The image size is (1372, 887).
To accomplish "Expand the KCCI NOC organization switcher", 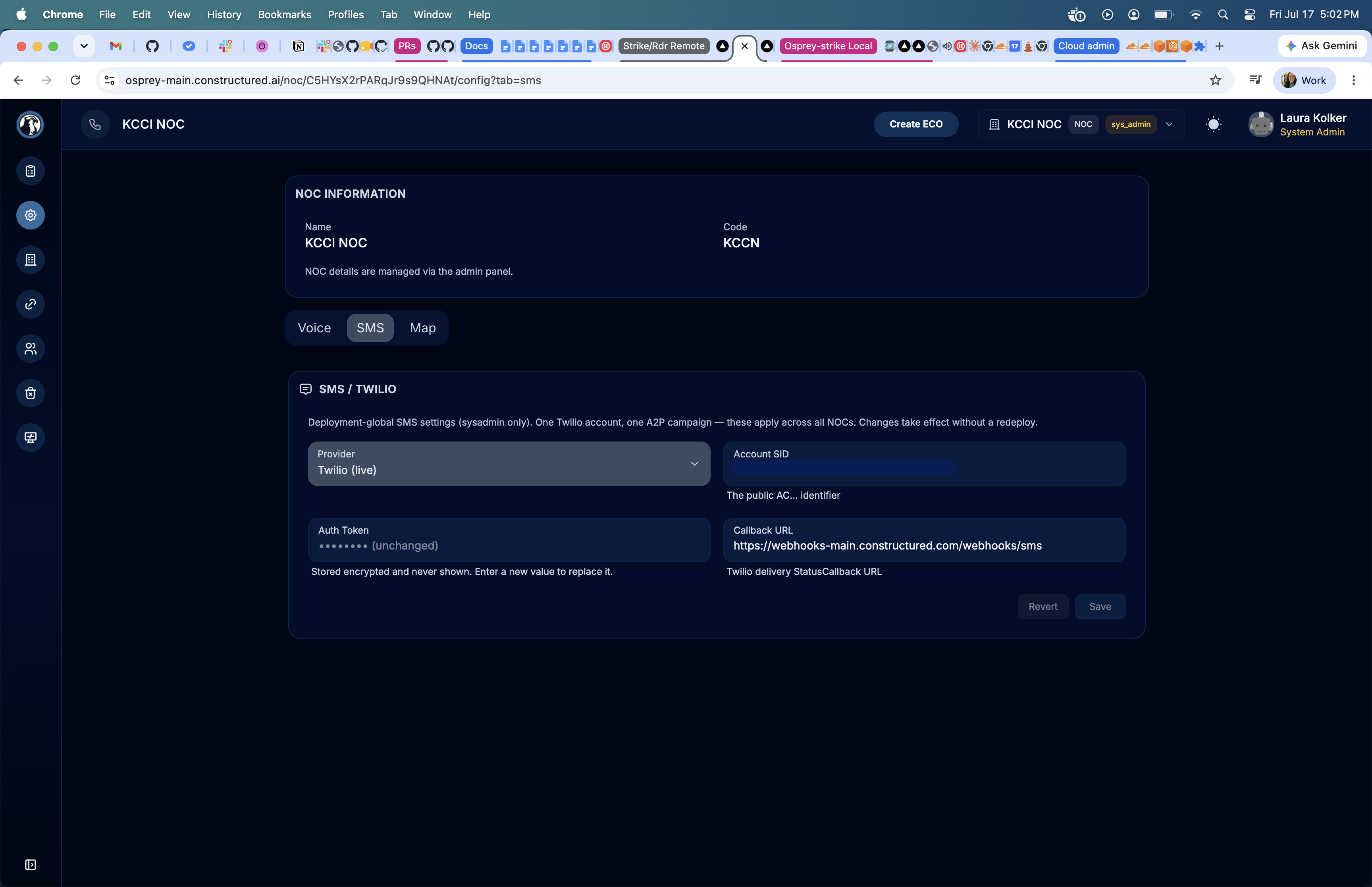I will (x=1081, y=124).
